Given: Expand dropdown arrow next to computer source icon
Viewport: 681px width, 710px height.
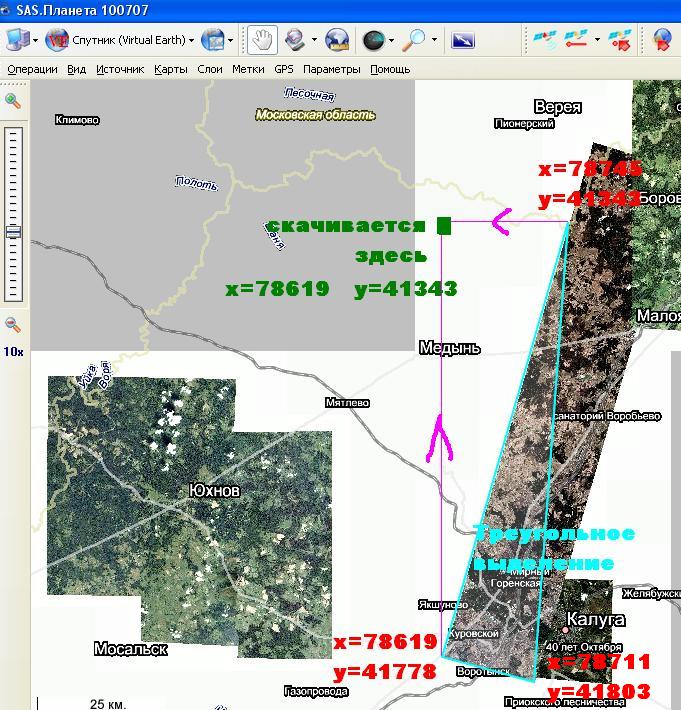Looking at the screenshot, I should tap(36, 41).
